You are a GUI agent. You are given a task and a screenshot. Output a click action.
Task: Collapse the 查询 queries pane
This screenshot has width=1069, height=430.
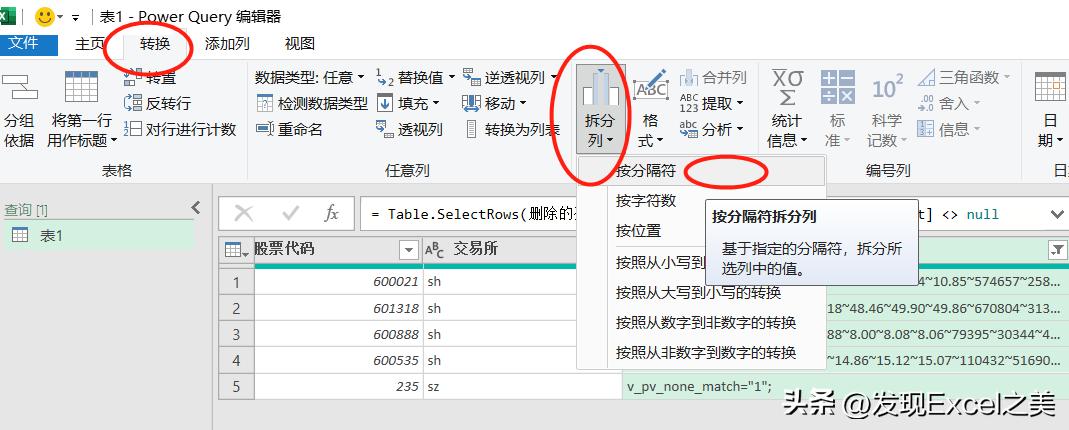click(x=196, y=207)
